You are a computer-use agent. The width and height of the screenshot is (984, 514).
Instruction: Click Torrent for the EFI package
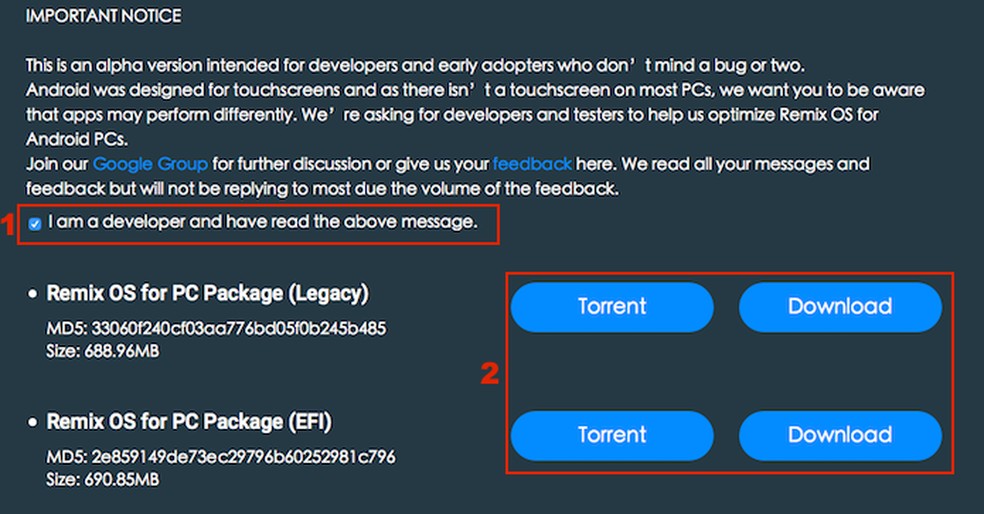pyautogui.click(x=612, y=435)
